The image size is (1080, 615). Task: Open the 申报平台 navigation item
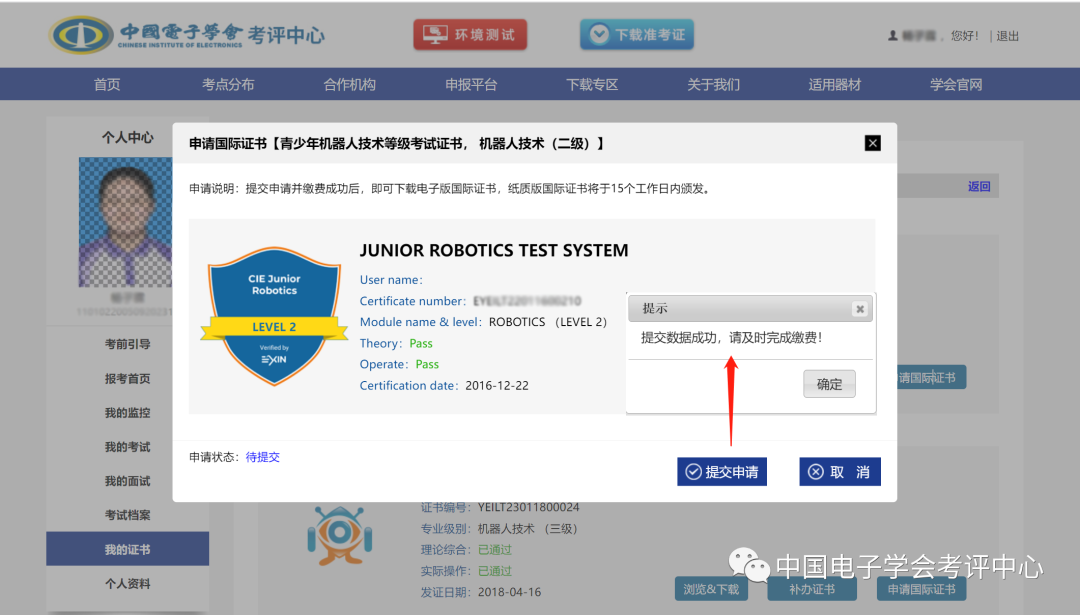point(471,84)
